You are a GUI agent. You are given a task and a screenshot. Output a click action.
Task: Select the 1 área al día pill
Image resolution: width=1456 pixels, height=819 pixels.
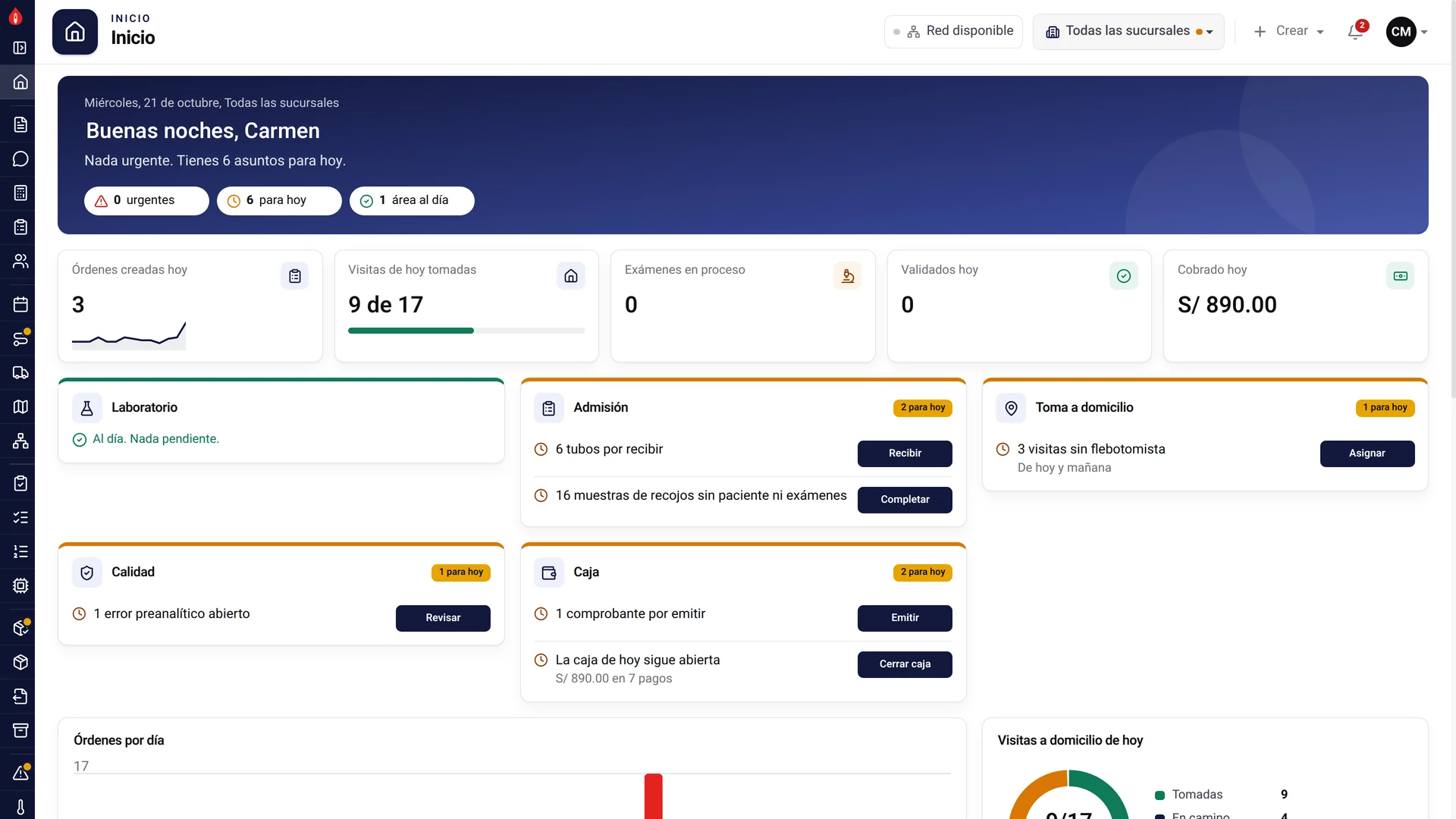click(x=412, y=200)
